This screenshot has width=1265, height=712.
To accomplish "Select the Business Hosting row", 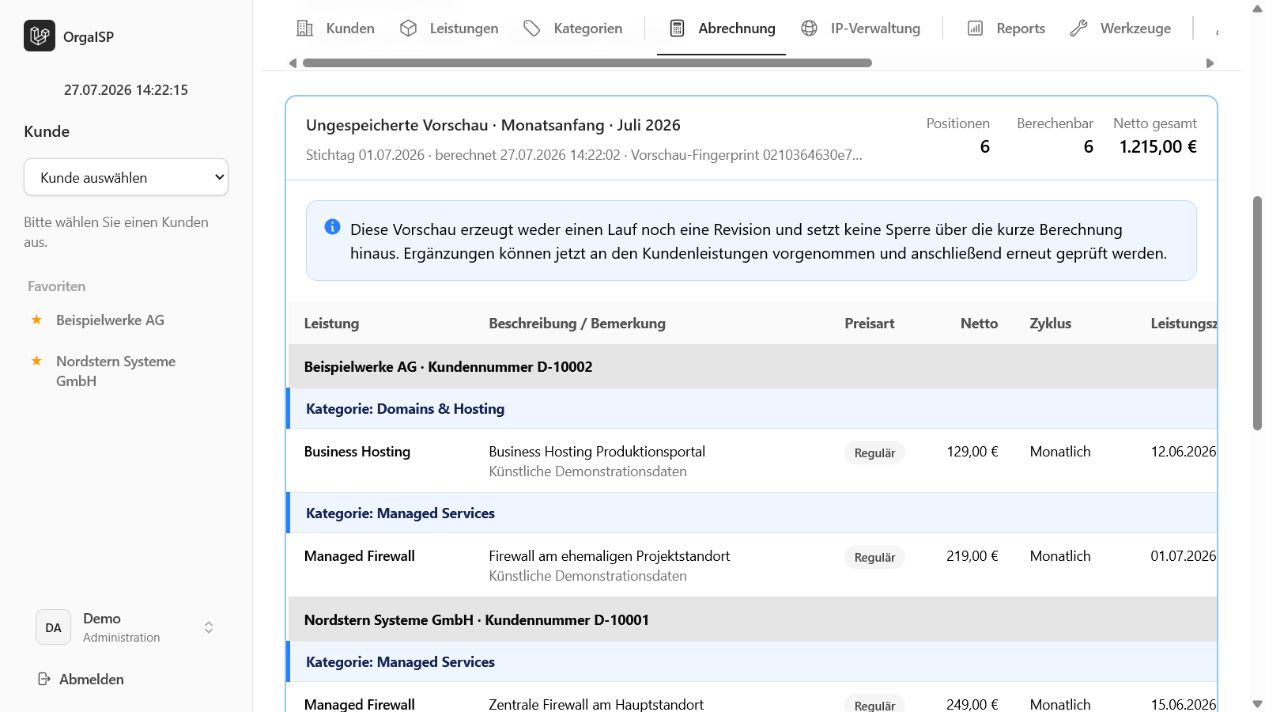I will (x=752, y=461).
